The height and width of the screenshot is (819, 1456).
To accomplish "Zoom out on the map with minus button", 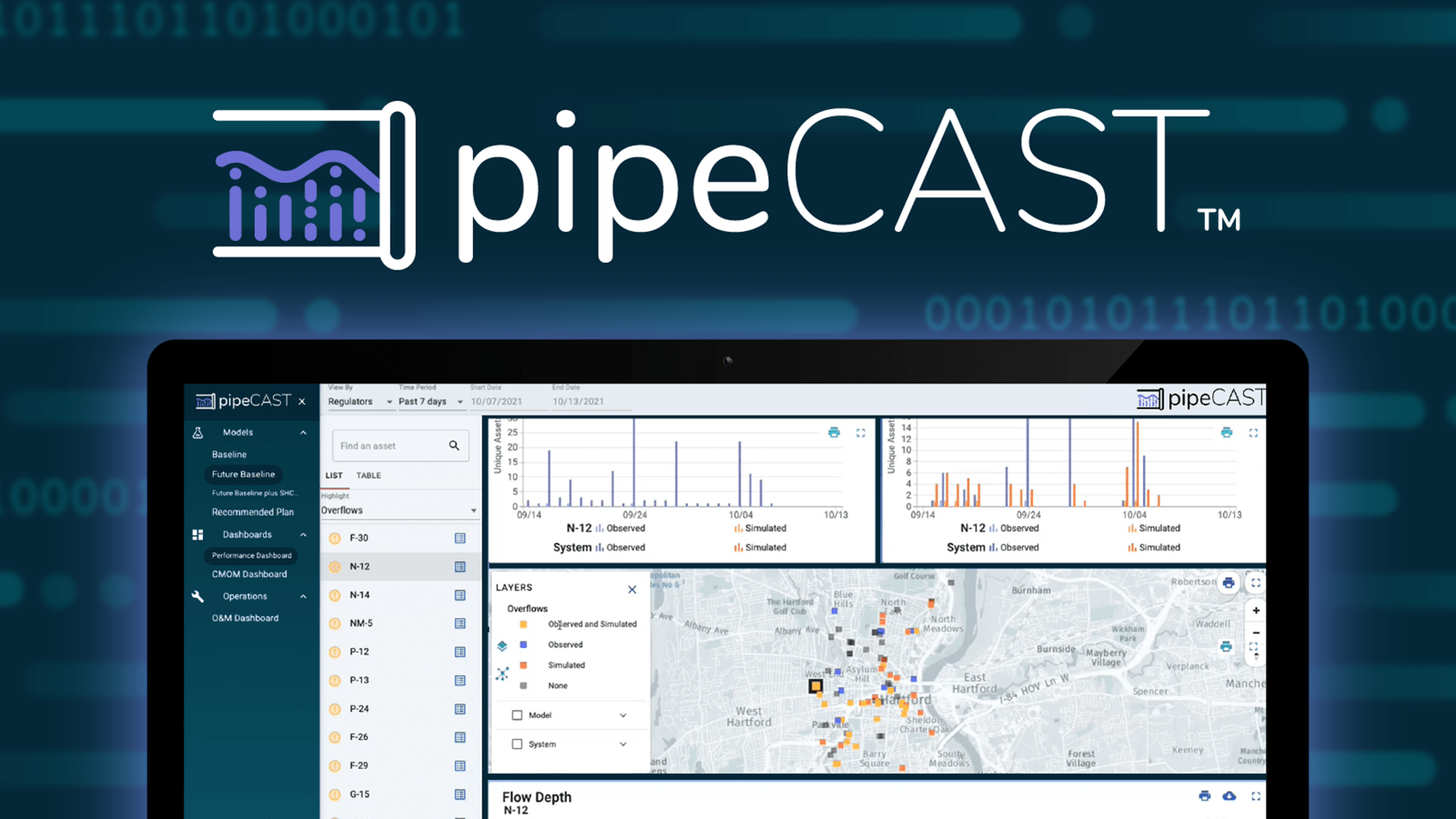I will pos(1256,632).
